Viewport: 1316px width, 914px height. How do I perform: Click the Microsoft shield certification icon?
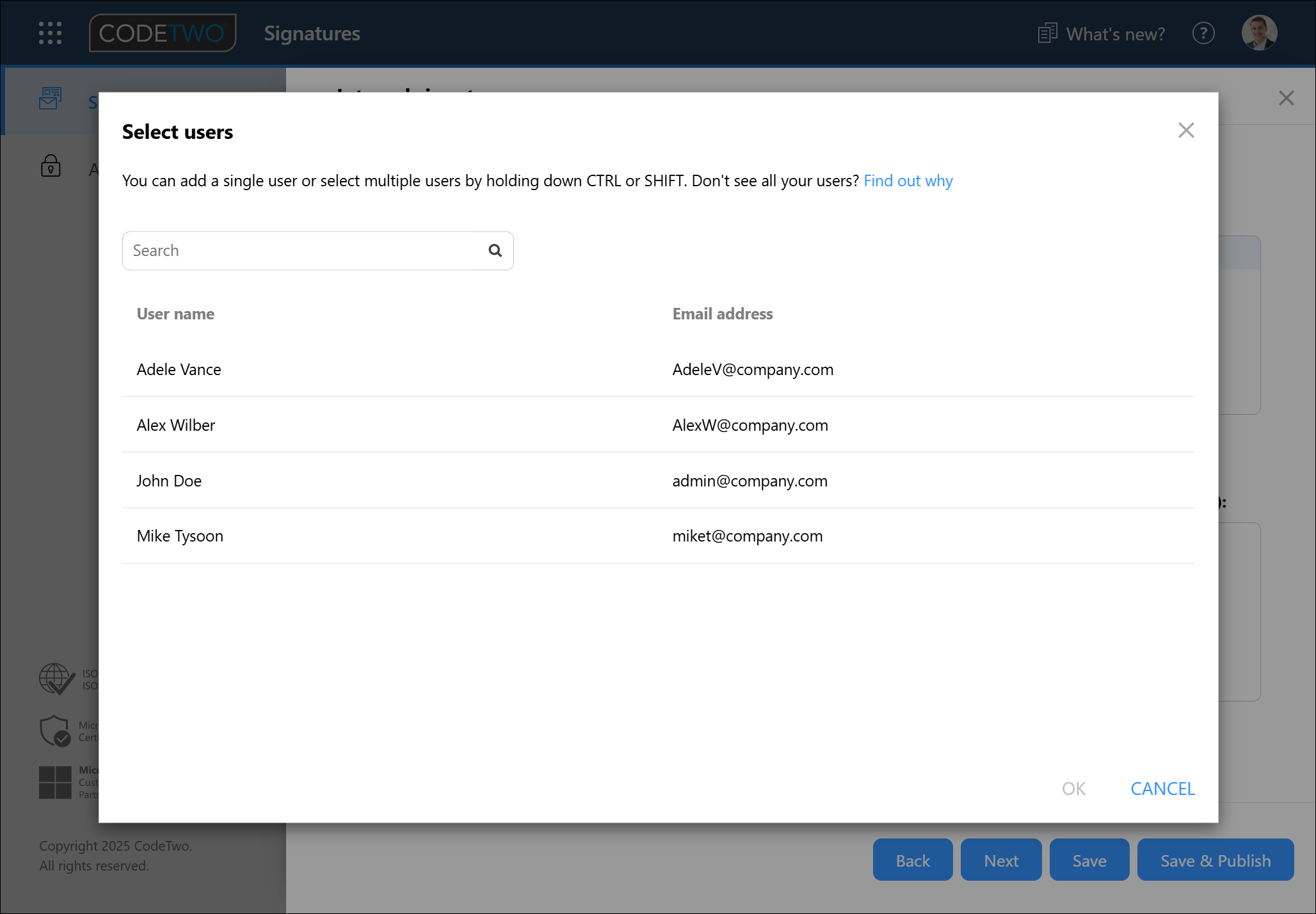(55, 731)
